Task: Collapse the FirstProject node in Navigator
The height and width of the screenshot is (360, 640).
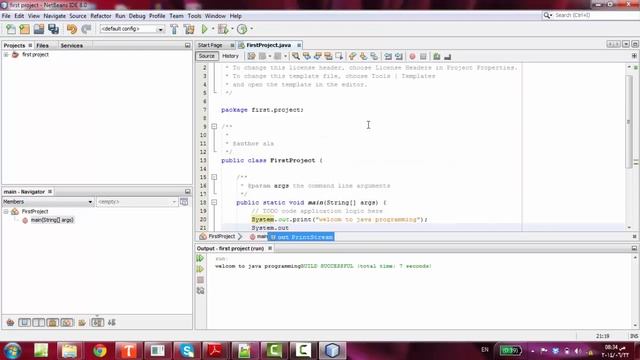Action: point(6,211)
